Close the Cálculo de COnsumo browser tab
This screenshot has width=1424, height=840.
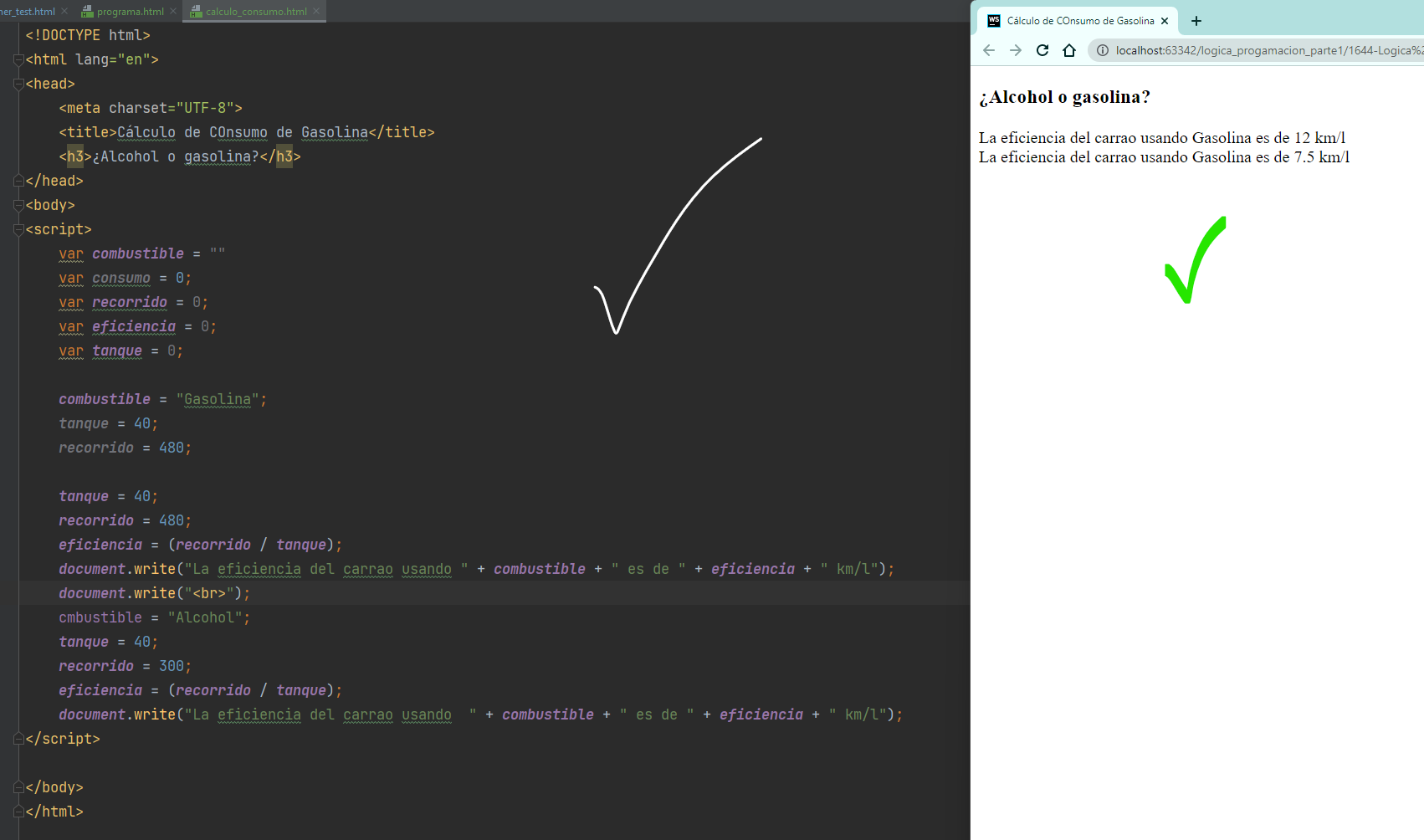[x=1165, y=21]
